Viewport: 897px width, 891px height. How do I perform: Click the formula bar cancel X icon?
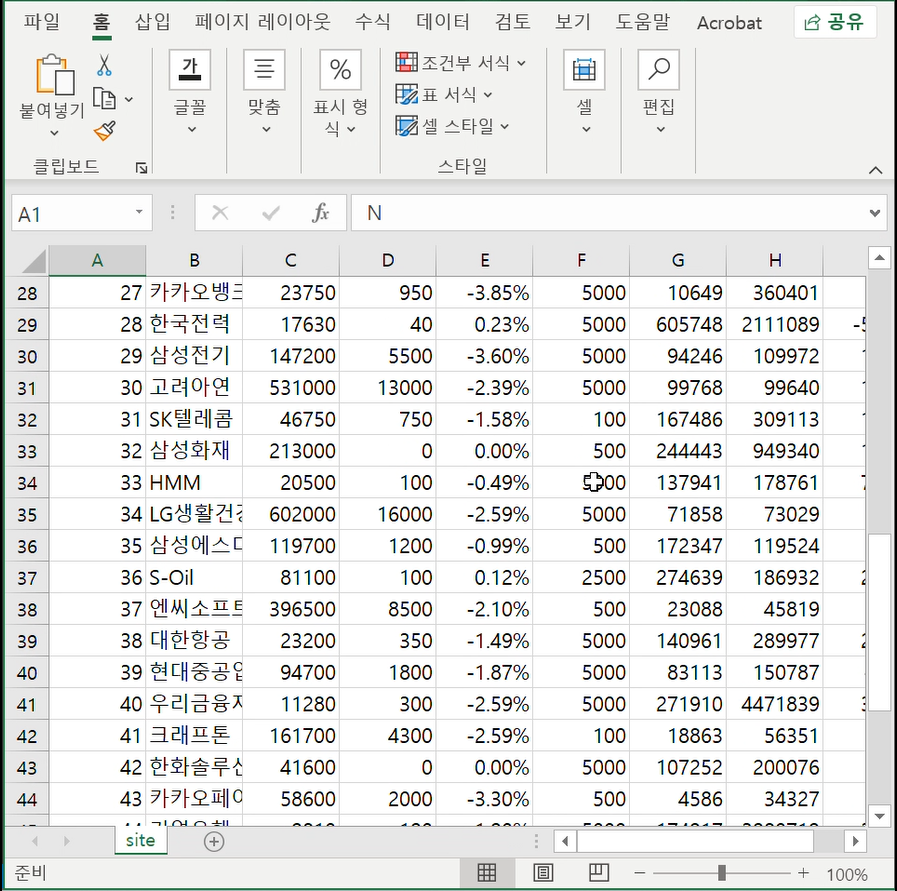click(x=220, y=213)
